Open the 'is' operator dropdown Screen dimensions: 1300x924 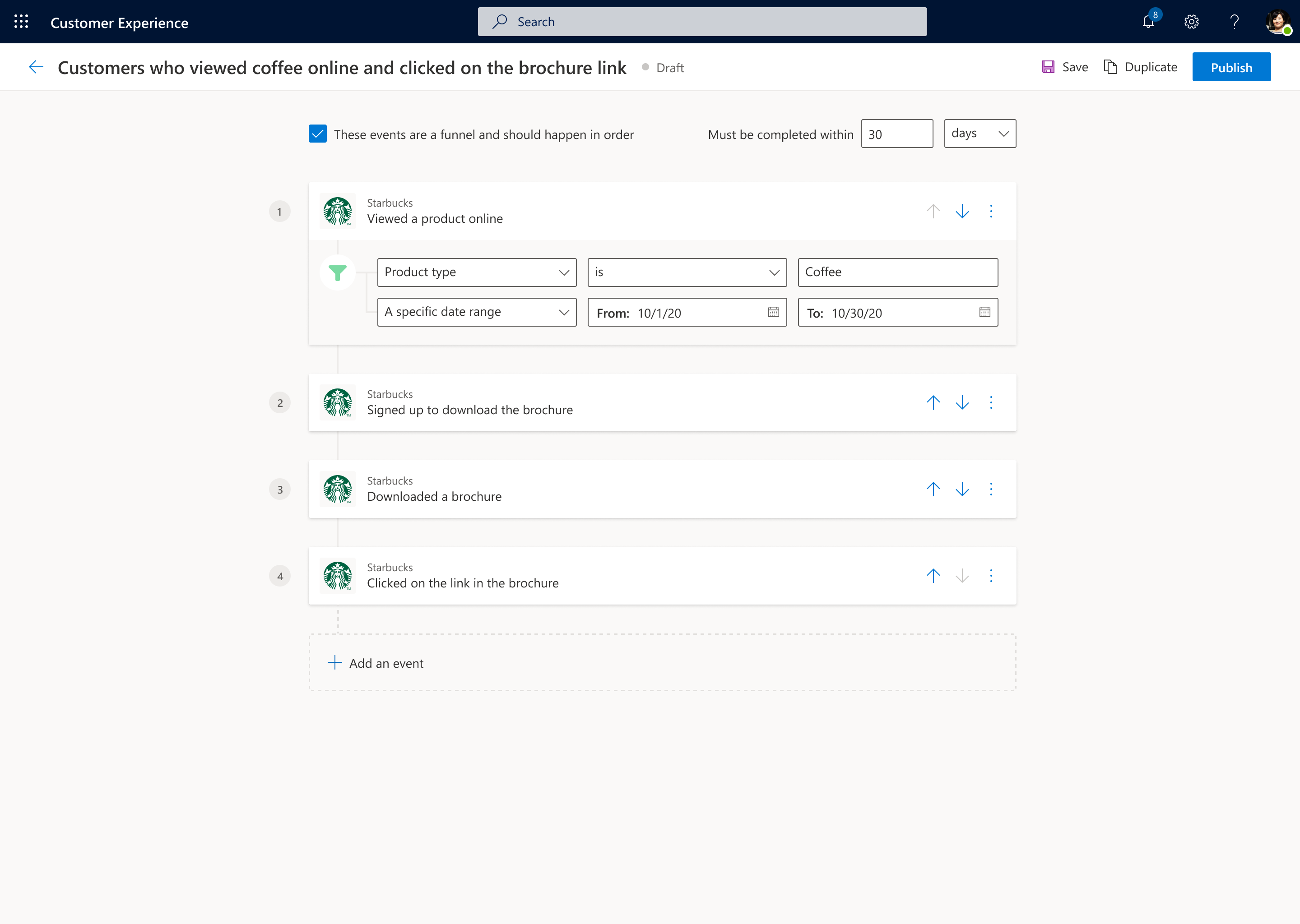[687, 272]
